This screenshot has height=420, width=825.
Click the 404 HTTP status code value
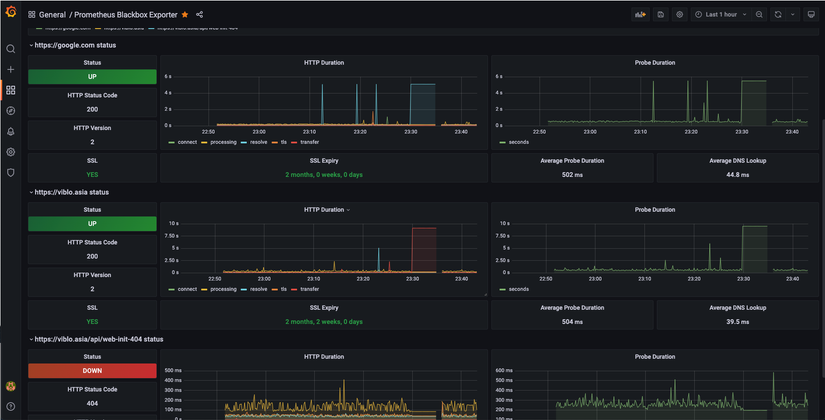pyautogui.click(x=92, y=404)
